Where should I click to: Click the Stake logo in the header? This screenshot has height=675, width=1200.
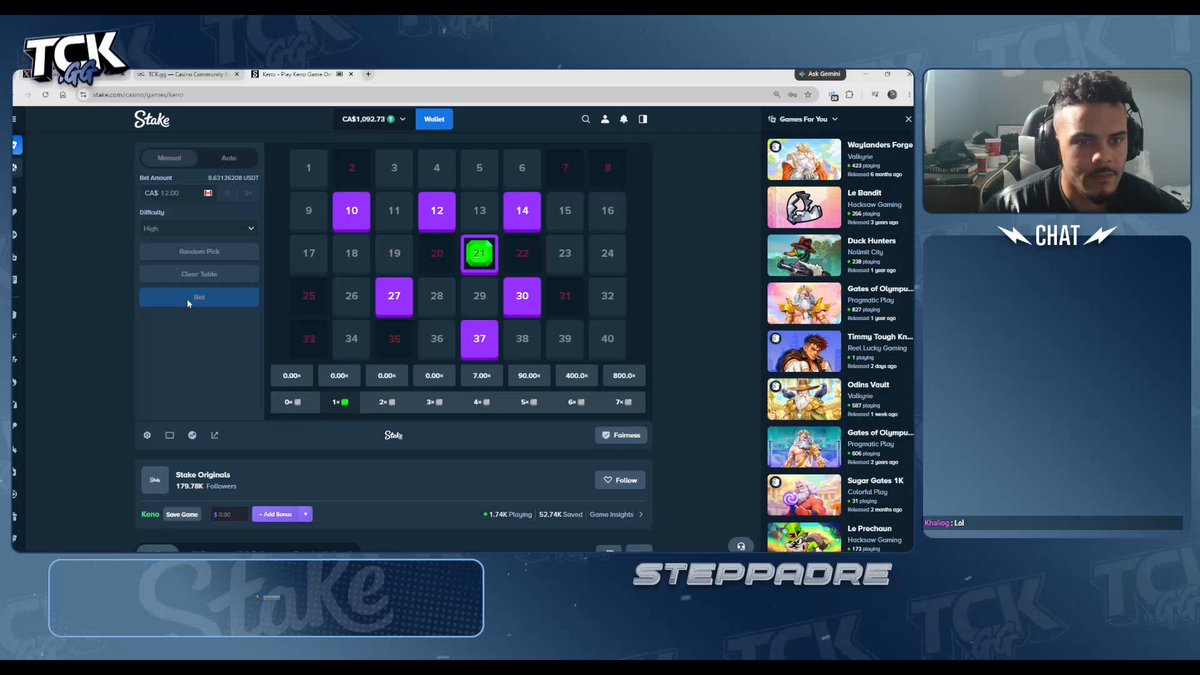[x=152, y=119]
